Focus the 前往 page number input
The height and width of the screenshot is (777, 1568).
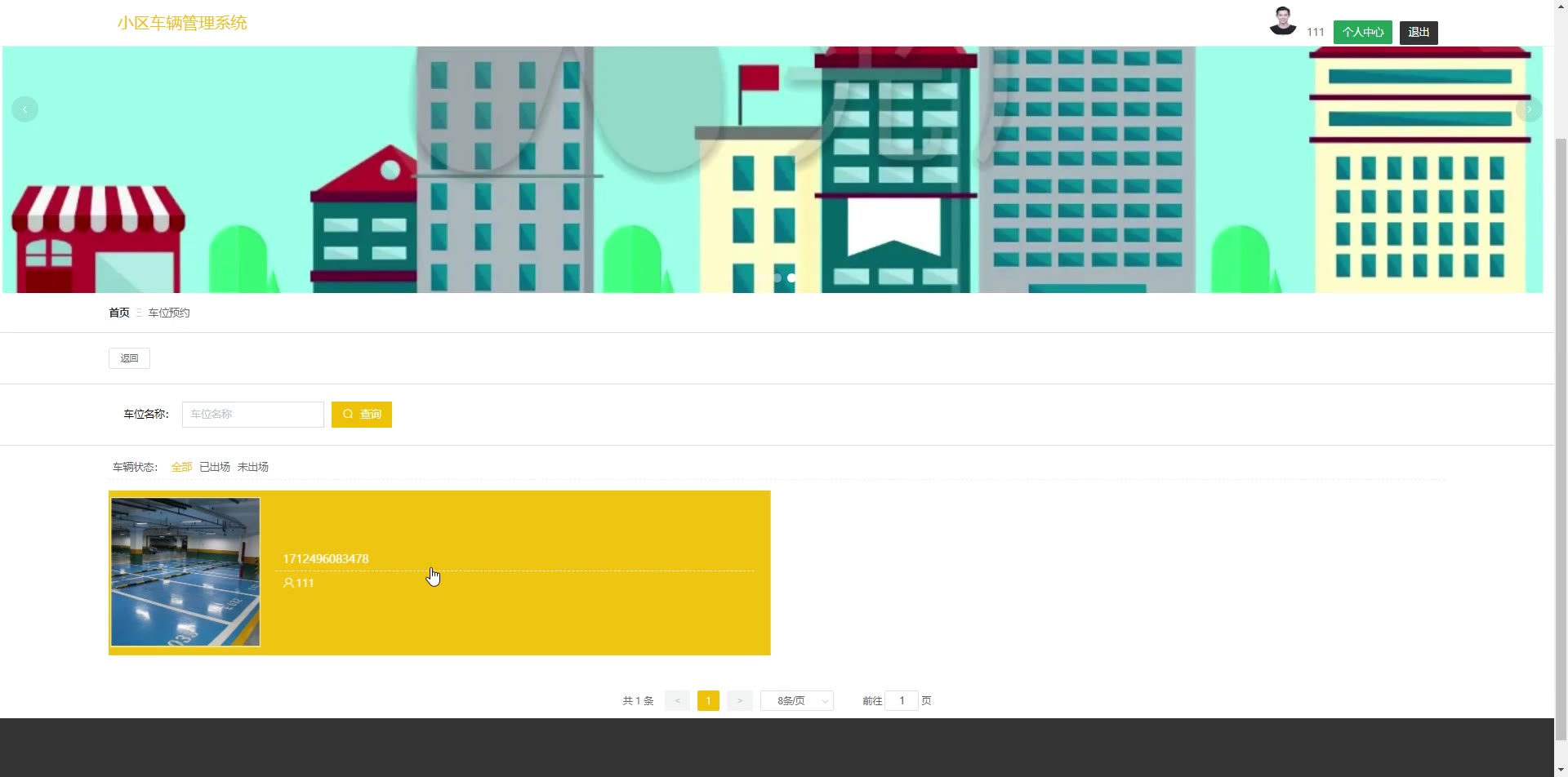[902, 701]
